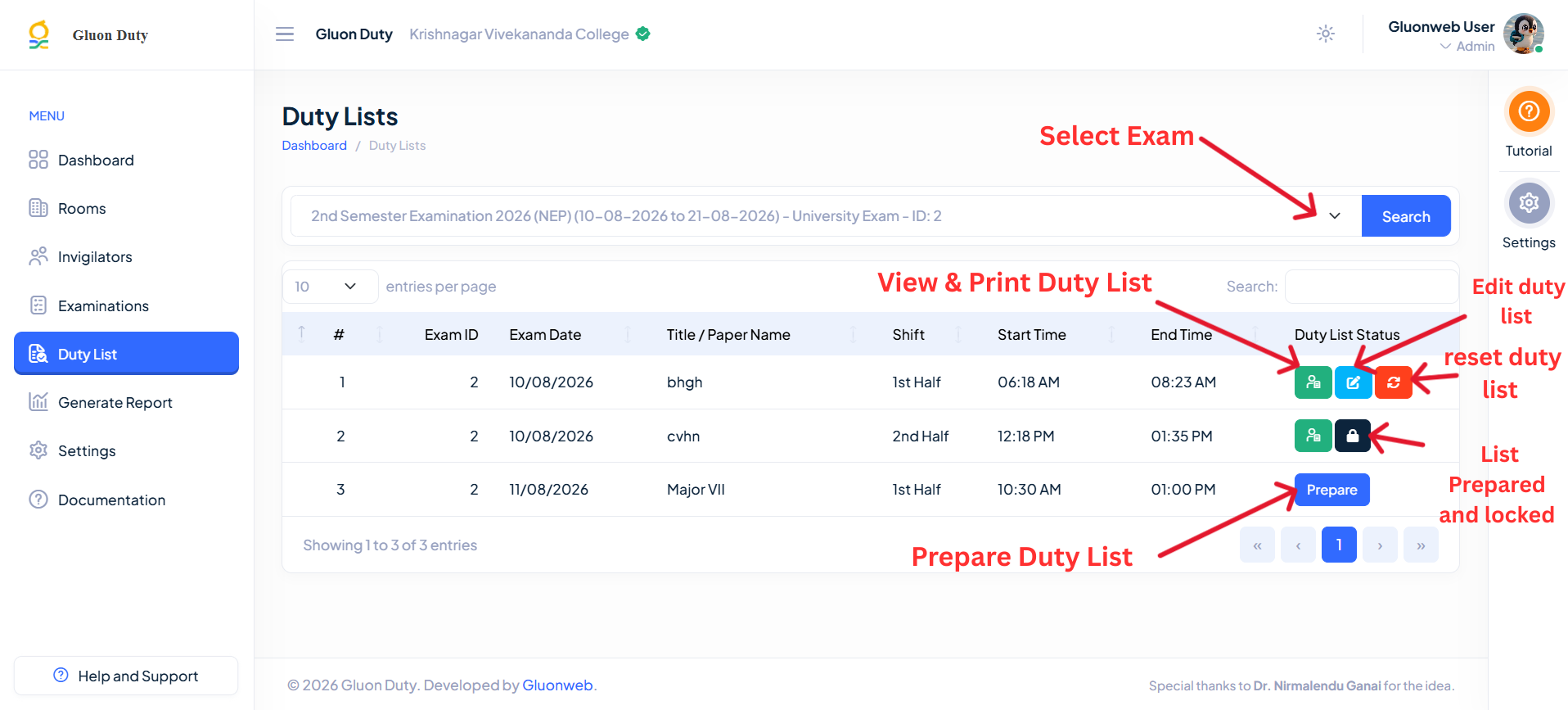The image size is (1568, 710).
Task: Open the Gluonweb footer link
Action: click(x=557, y=685)
